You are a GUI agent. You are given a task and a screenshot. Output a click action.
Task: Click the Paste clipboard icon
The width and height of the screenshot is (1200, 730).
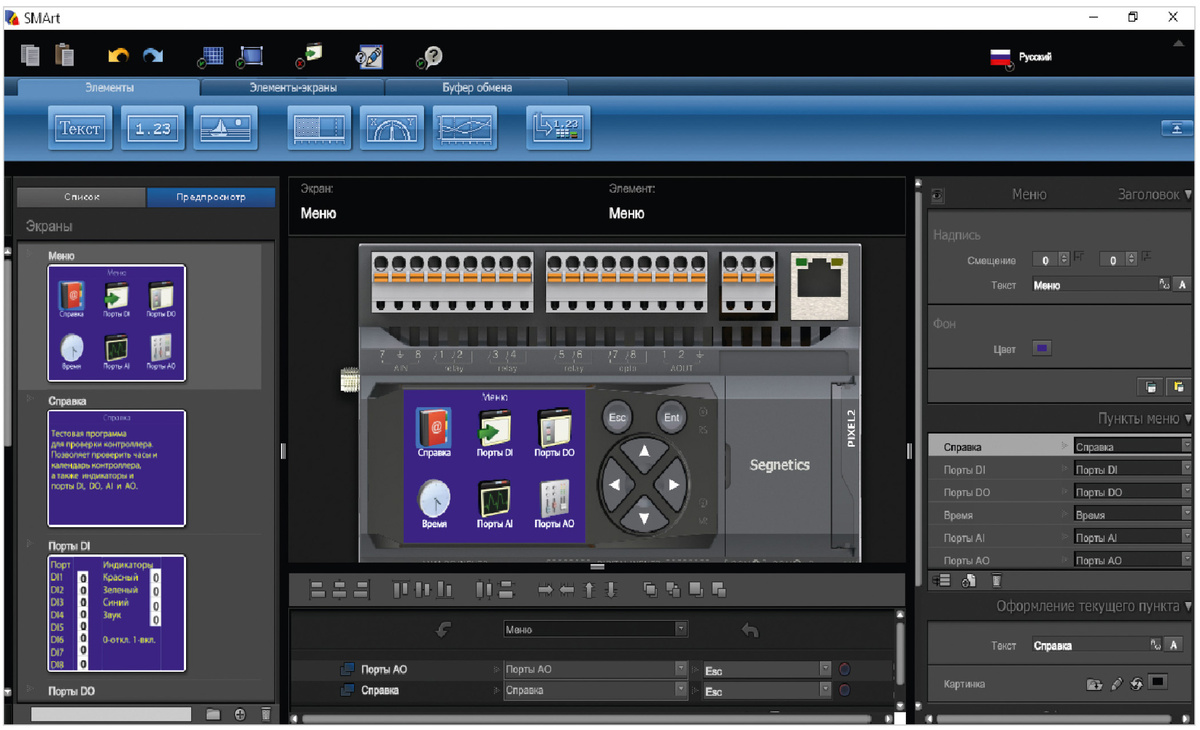pos(65,56)
